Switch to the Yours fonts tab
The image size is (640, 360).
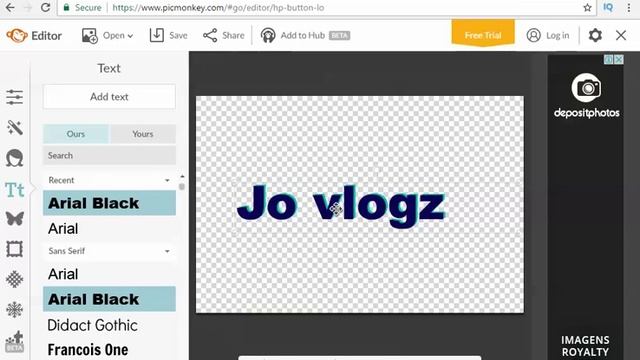(143, 134)
